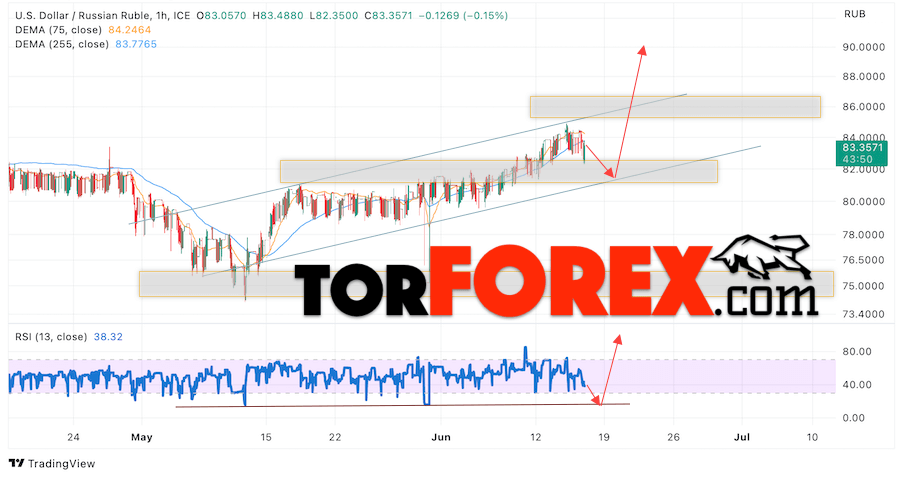903x478 pixels.
Task: Click the 22 date axis label
Action: pyautogui.click(x=335, y=437)
